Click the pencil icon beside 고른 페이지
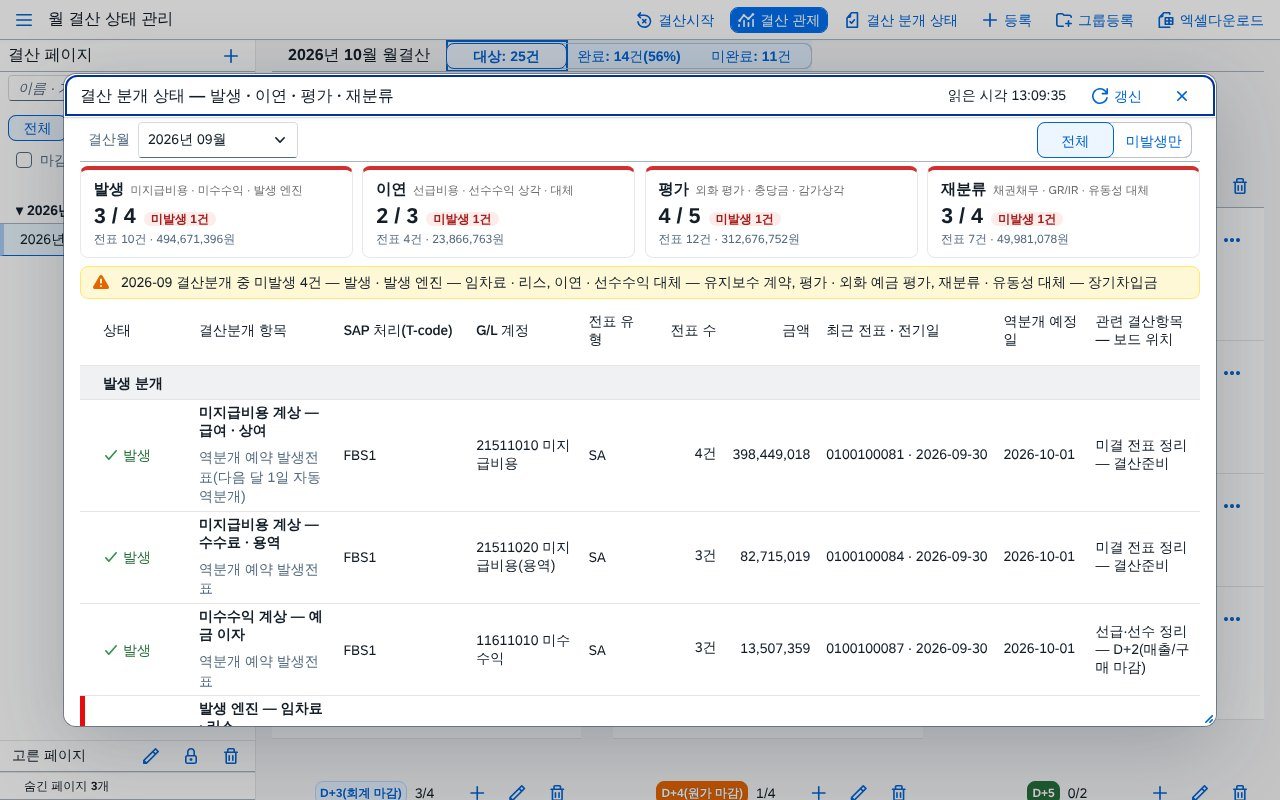This screenshot has width=1280, height=800. [x=151, y=756]
